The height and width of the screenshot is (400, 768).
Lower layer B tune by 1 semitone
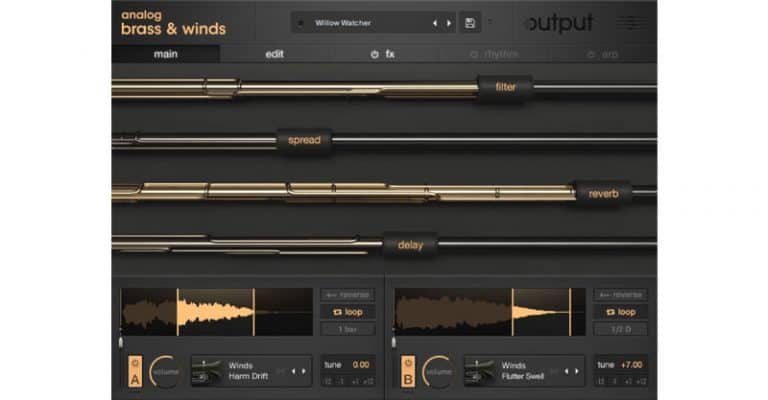click(614, 381)
